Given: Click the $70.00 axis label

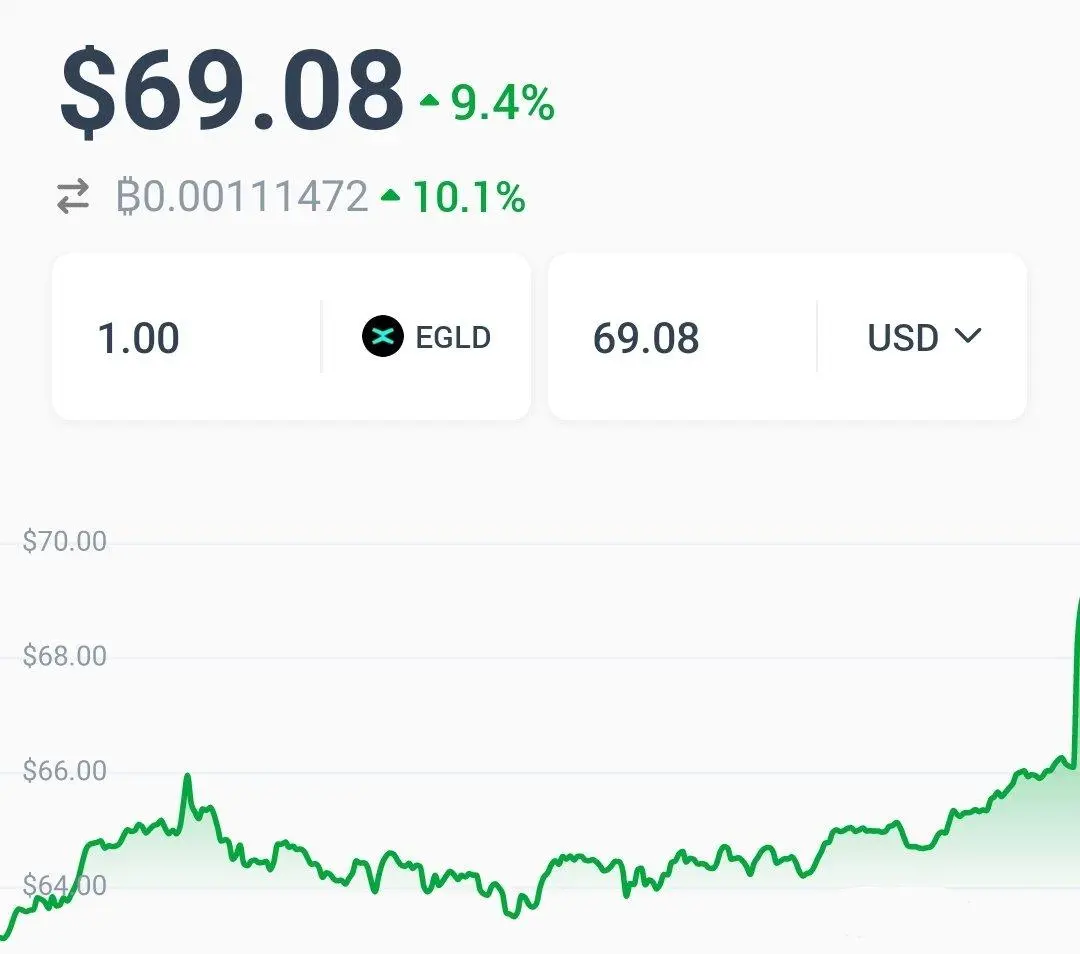Looking at the screenshot, I should coord(65,541).
